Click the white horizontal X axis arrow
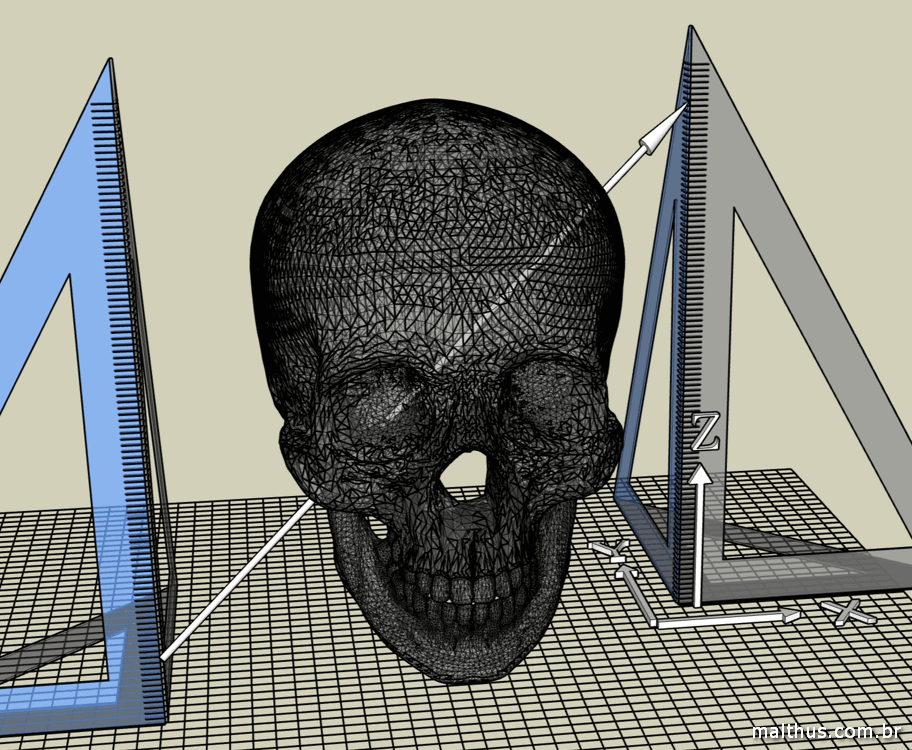The width and height of the screenshot is (912, 750). (727, 619)
